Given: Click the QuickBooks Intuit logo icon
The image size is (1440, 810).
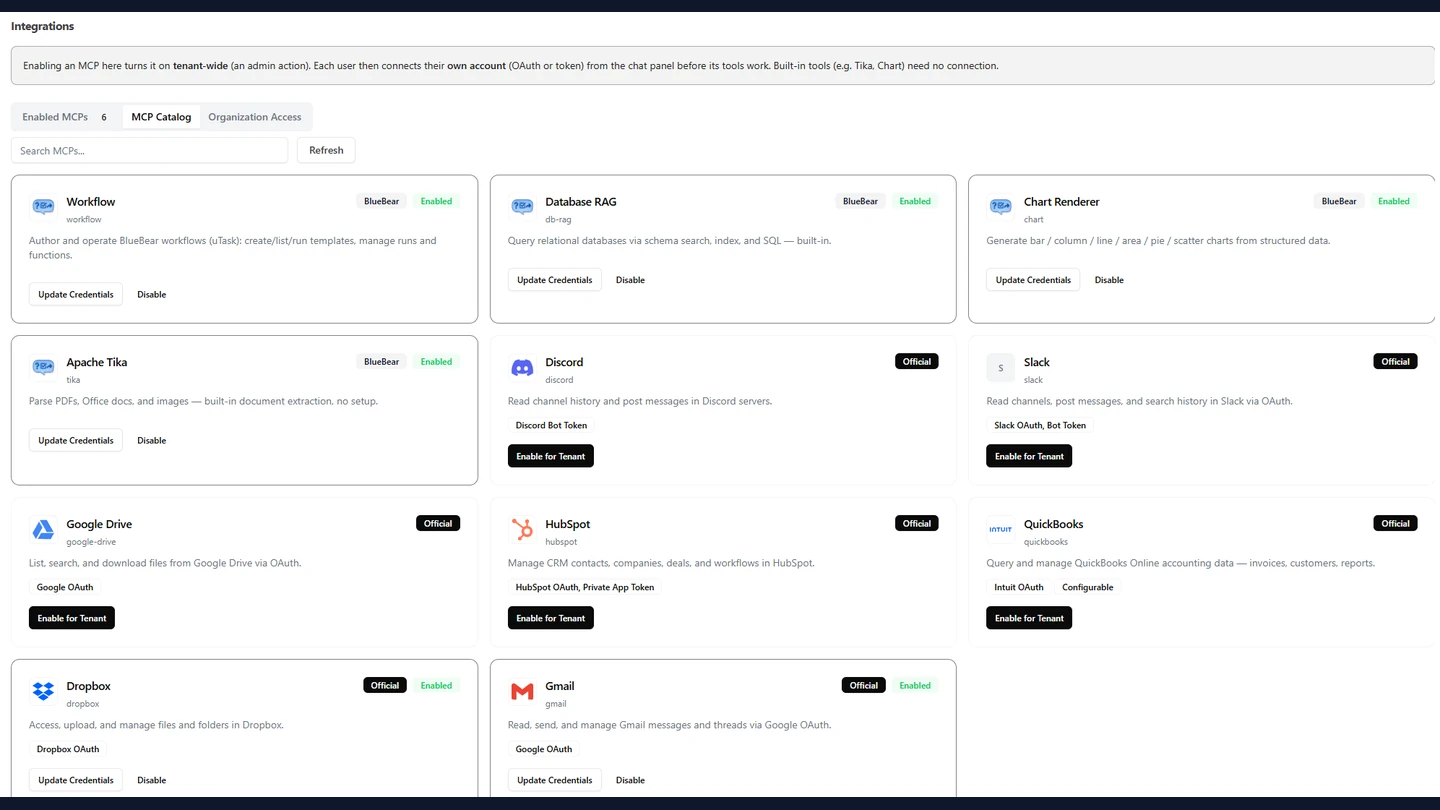Looking at the screenshot, I should [1001, 530].
